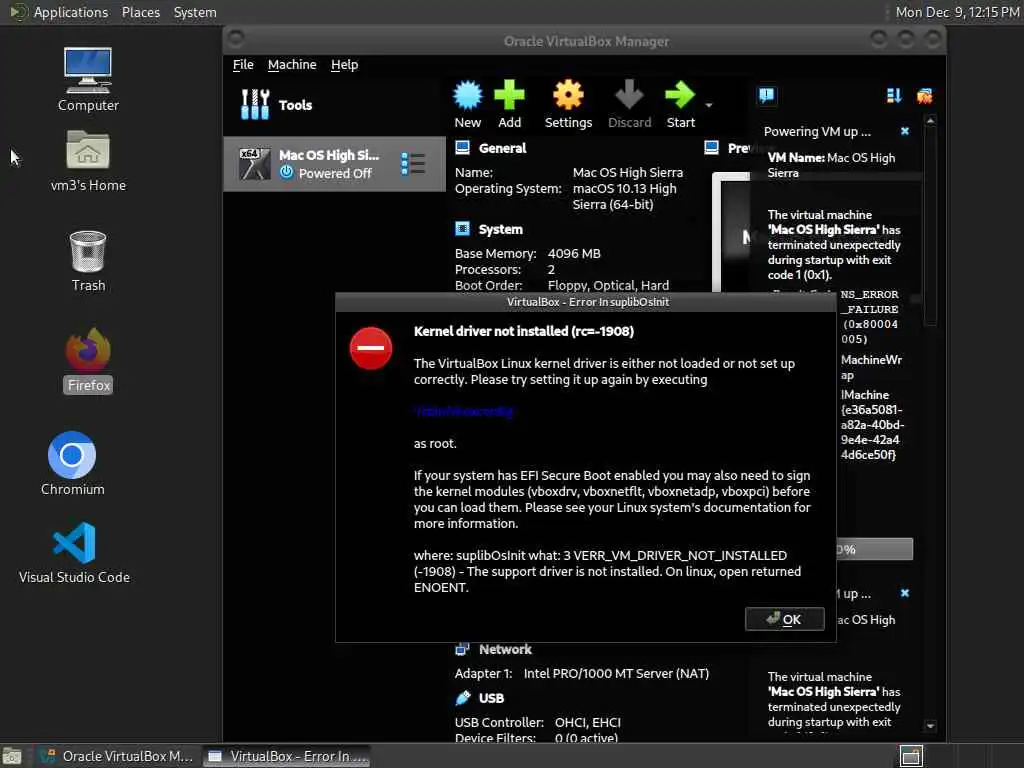Switch to the VirtualBox - Error taskbar entry
Screen dimensions: 1024x768
(x=287, y=756)
